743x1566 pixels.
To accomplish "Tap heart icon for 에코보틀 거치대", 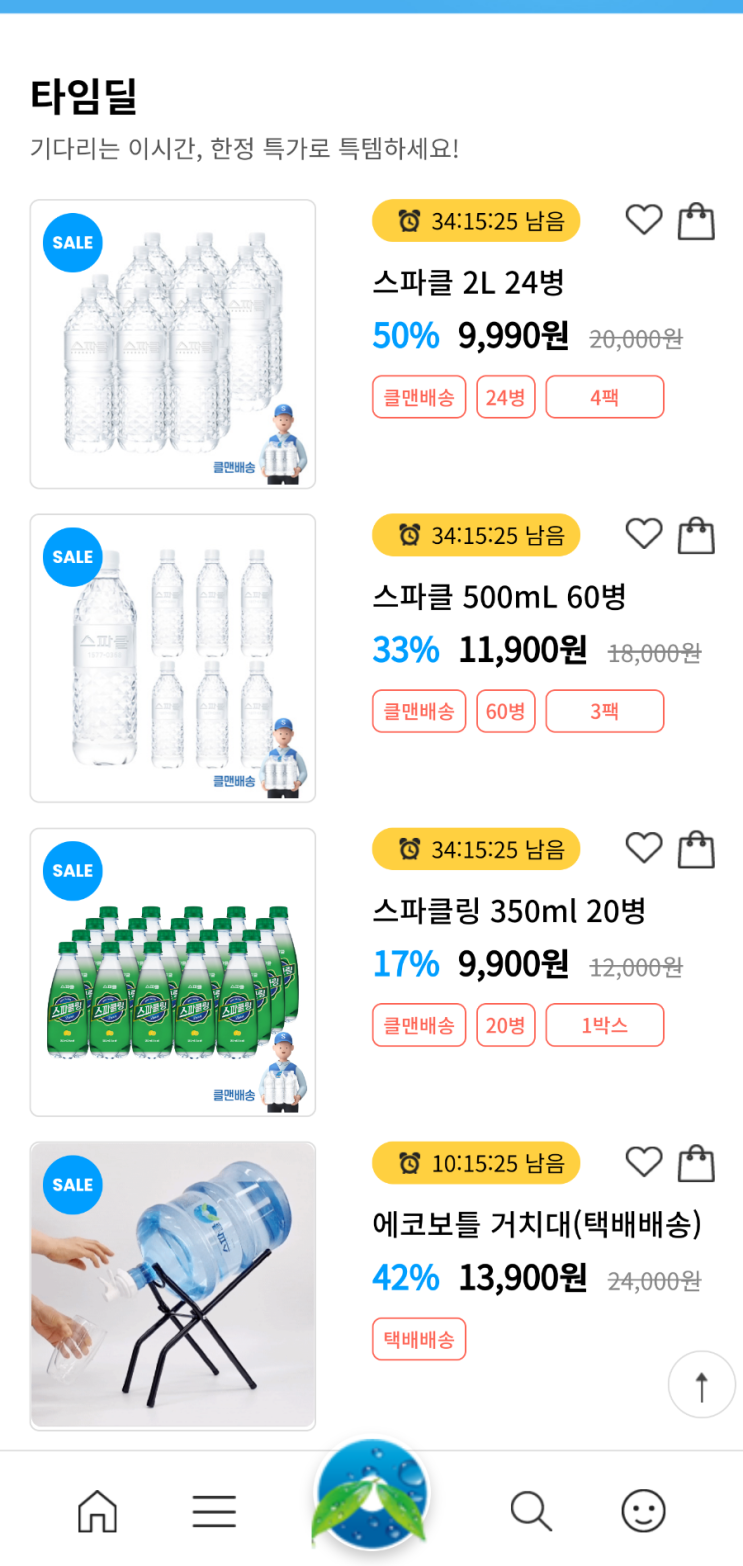I will (643, 1162).
